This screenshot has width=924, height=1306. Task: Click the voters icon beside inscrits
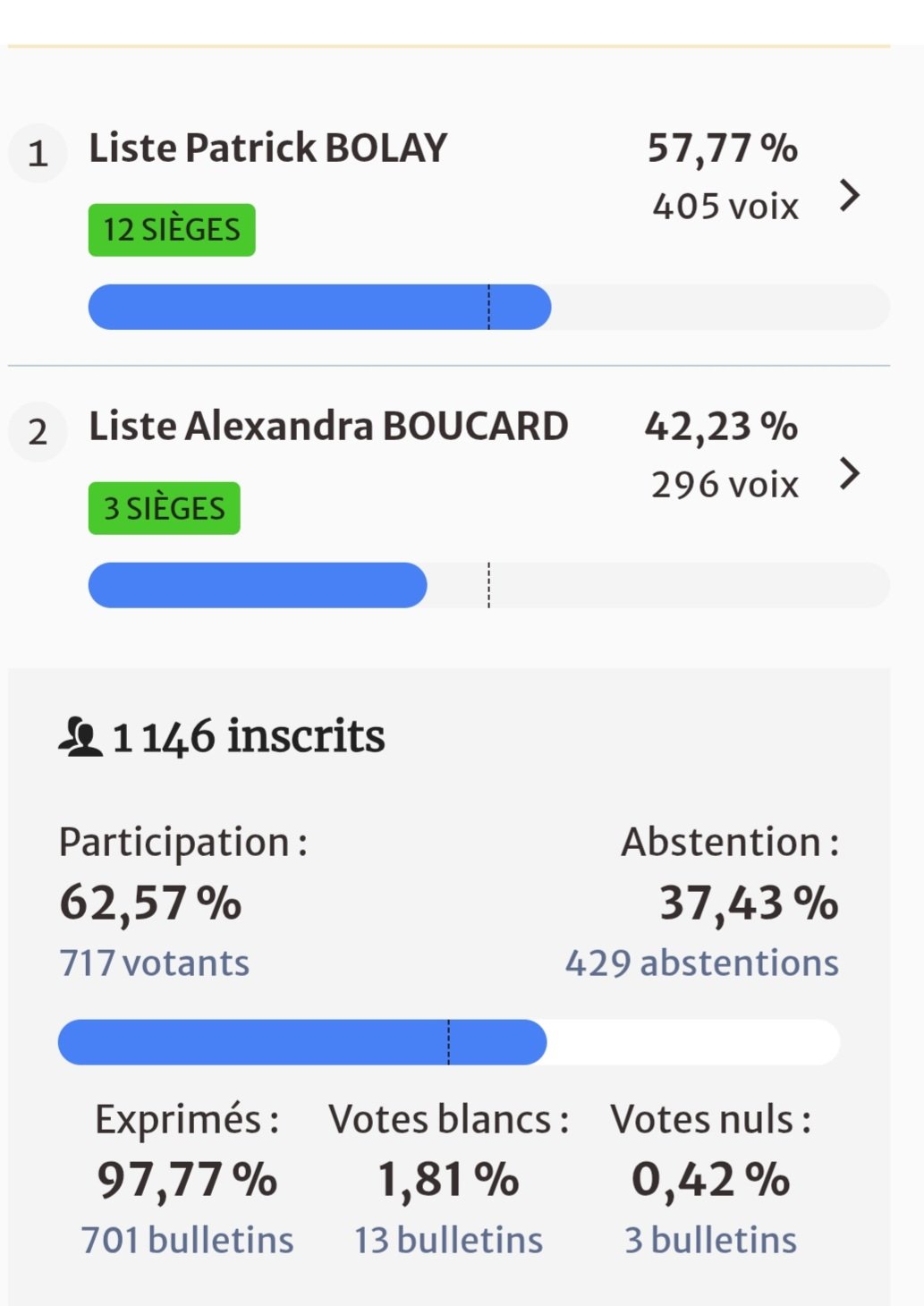pos(81,738)
